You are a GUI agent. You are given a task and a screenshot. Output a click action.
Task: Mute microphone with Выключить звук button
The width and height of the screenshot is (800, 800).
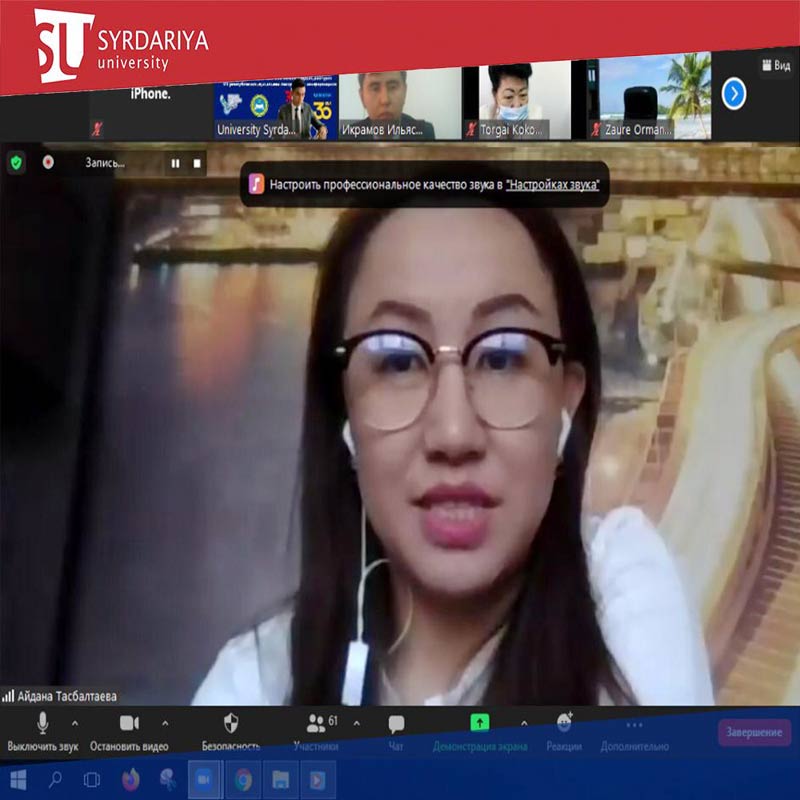coord(42,730)
